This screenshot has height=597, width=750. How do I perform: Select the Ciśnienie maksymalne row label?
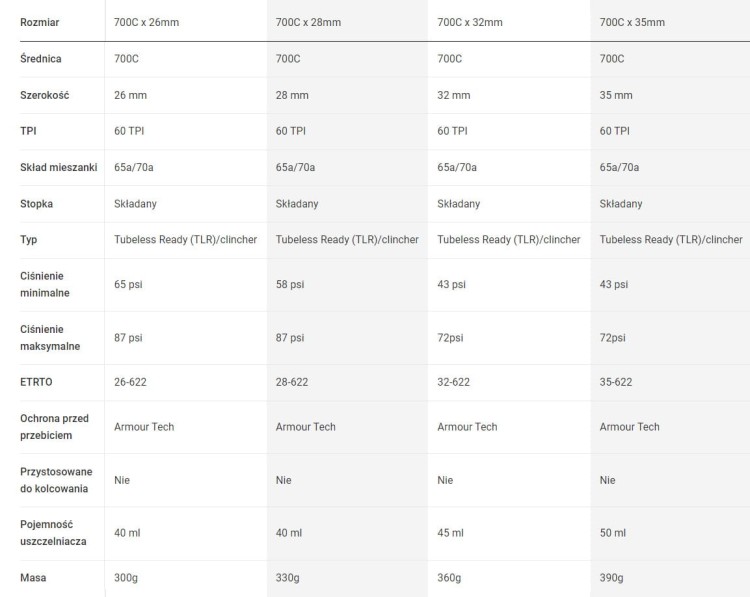tap(50, 338)
